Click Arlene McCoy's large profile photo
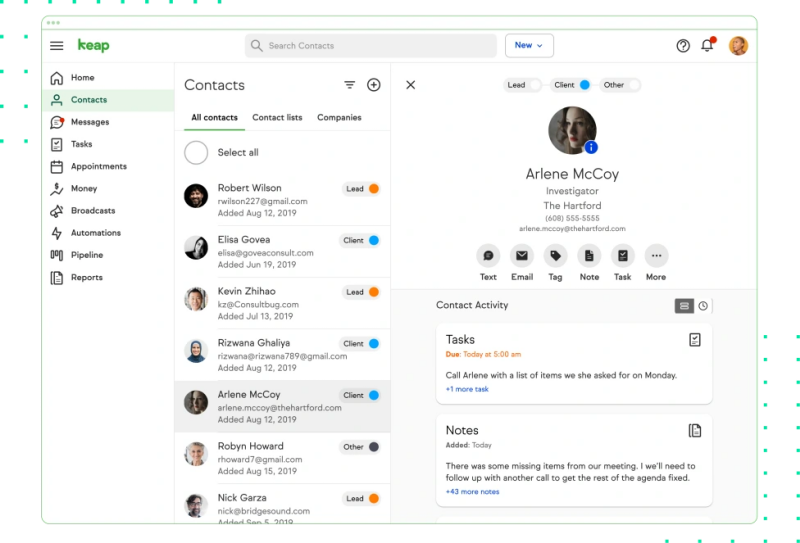 point(572,130)
